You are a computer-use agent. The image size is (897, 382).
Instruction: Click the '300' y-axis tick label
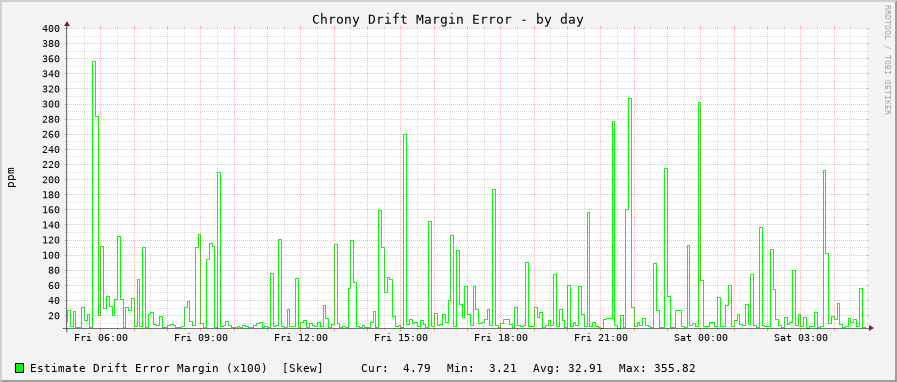point(51,105)
